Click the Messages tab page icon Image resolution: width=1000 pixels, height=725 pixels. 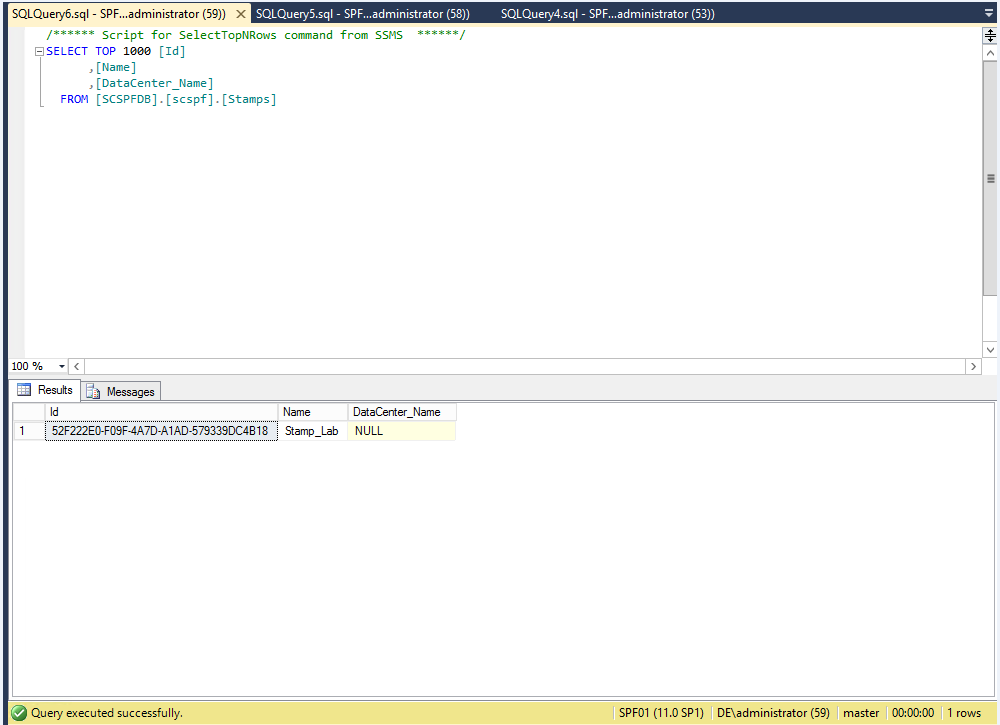(x=94, y=392)
